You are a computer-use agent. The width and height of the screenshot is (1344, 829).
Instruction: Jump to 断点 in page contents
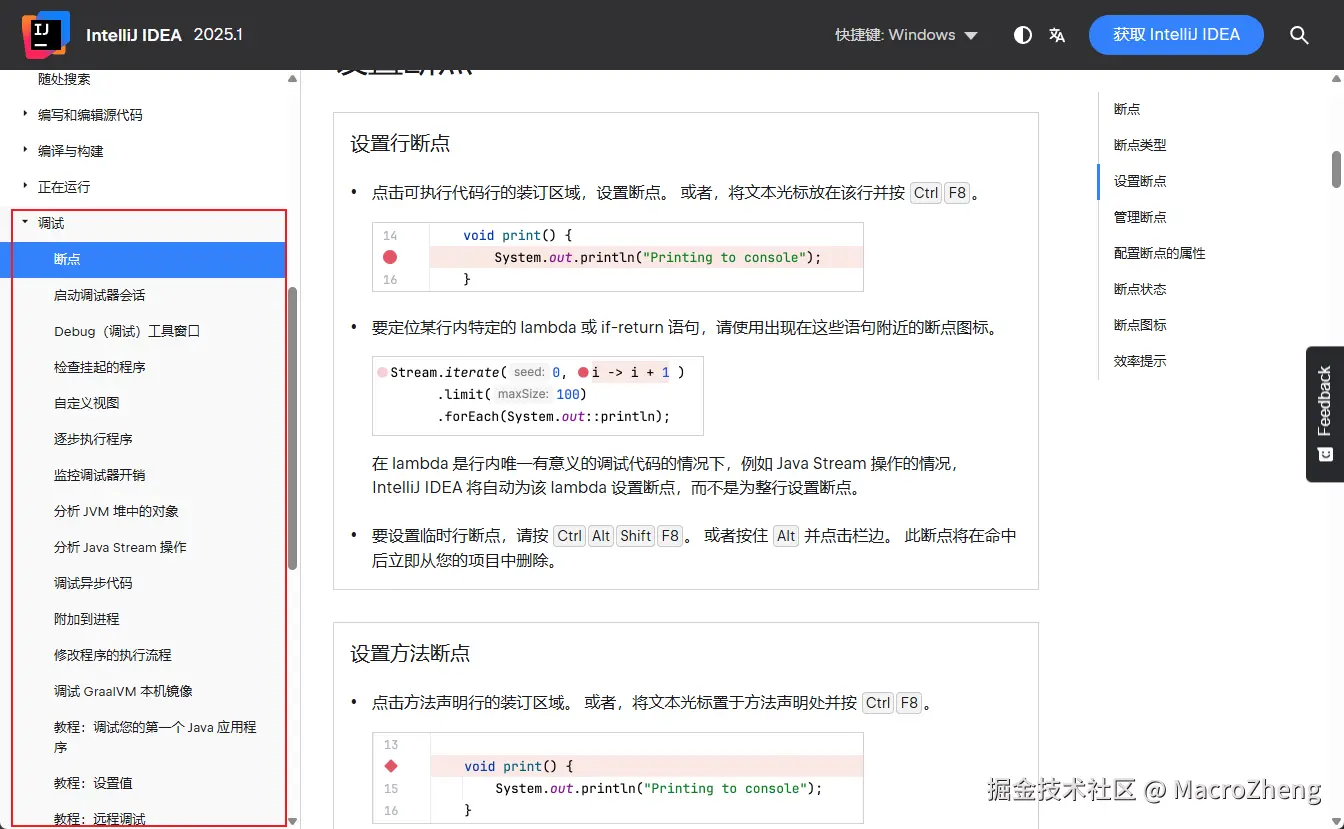click(x=1127, y=109)
